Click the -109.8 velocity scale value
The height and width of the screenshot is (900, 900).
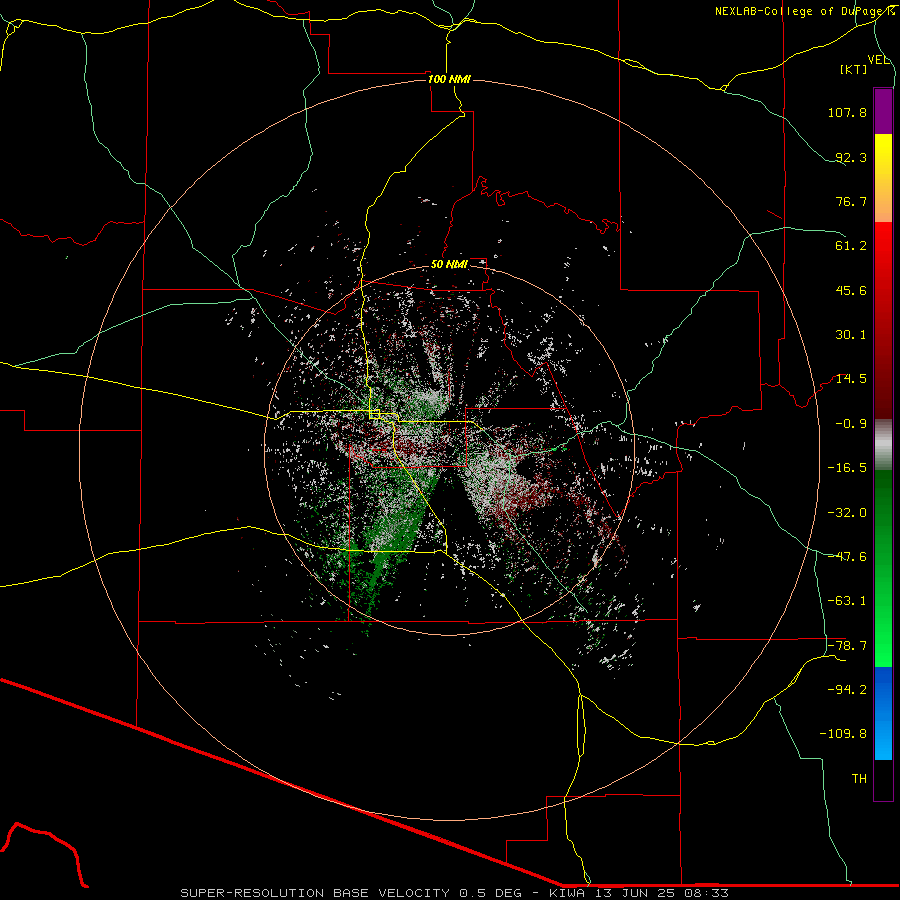tap(843, 734)
